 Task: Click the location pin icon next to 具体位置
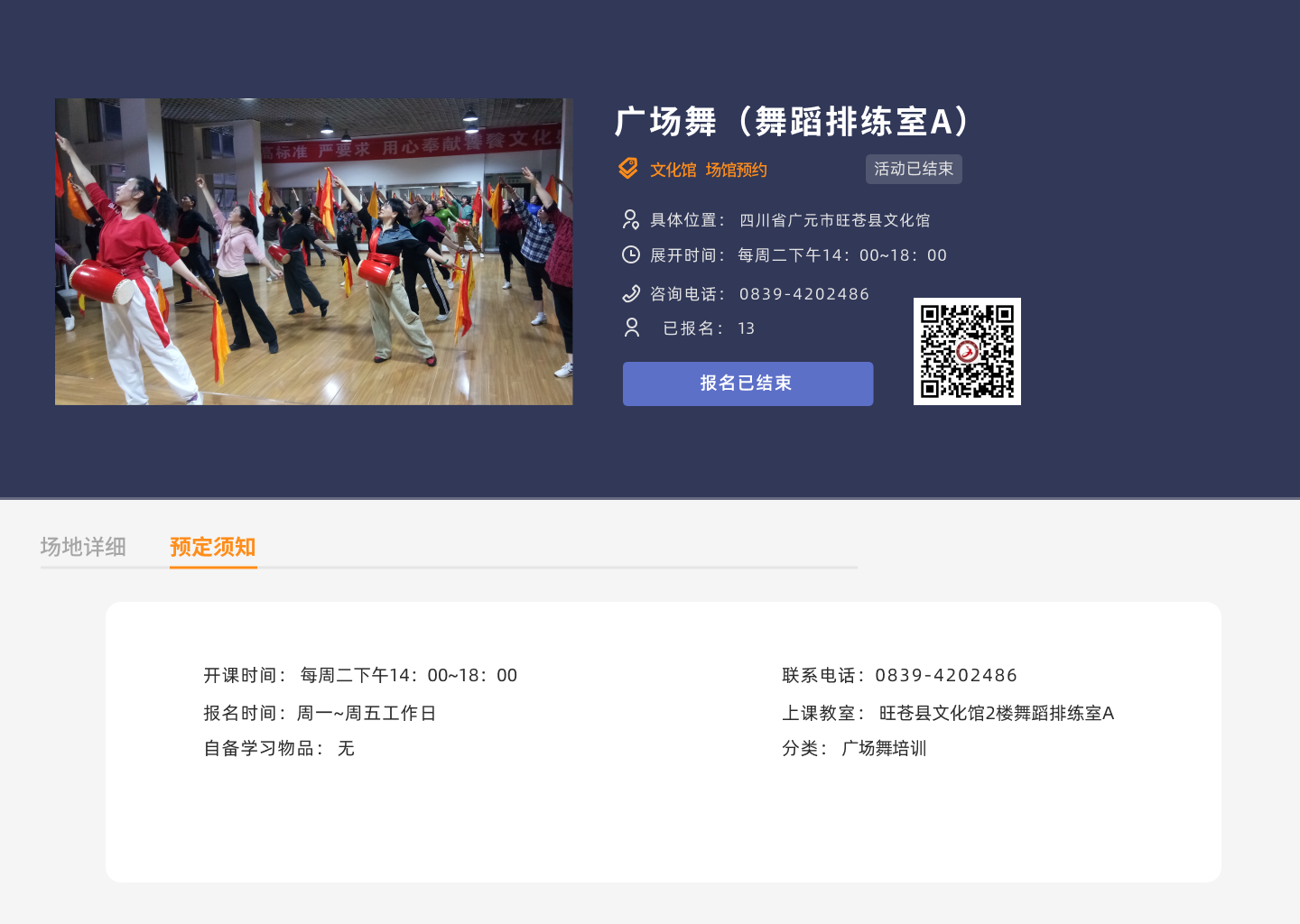click(x=631, y=219)
